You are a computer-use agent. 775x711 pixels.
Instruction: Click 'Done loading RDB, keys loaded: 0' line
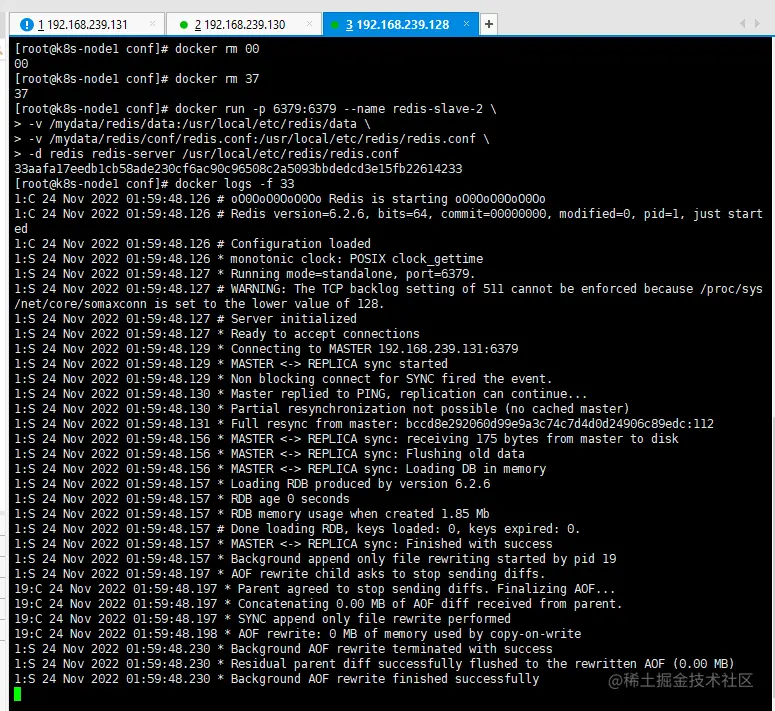click(297, 529)
